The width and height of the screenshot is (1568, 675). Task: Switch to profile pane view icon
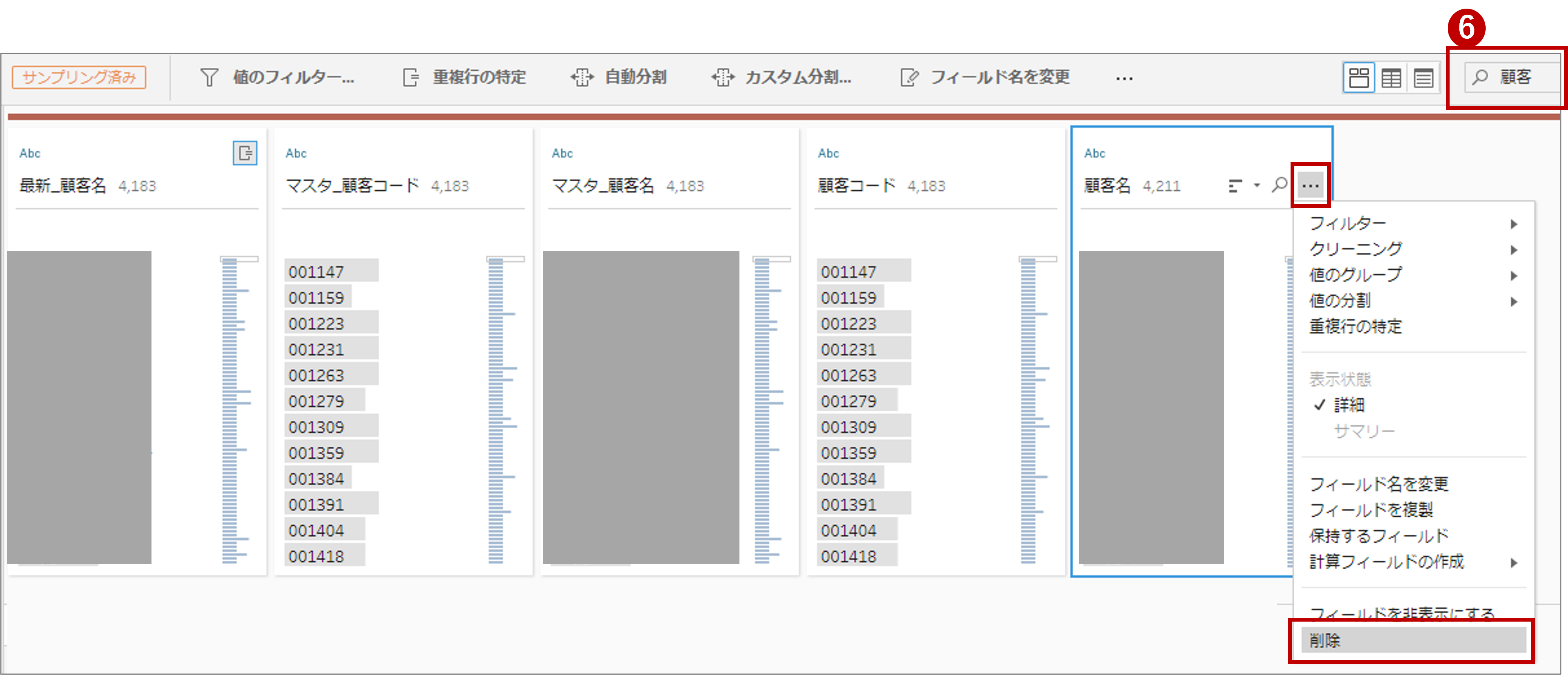pyautogui.click(x=1359, y=78)
